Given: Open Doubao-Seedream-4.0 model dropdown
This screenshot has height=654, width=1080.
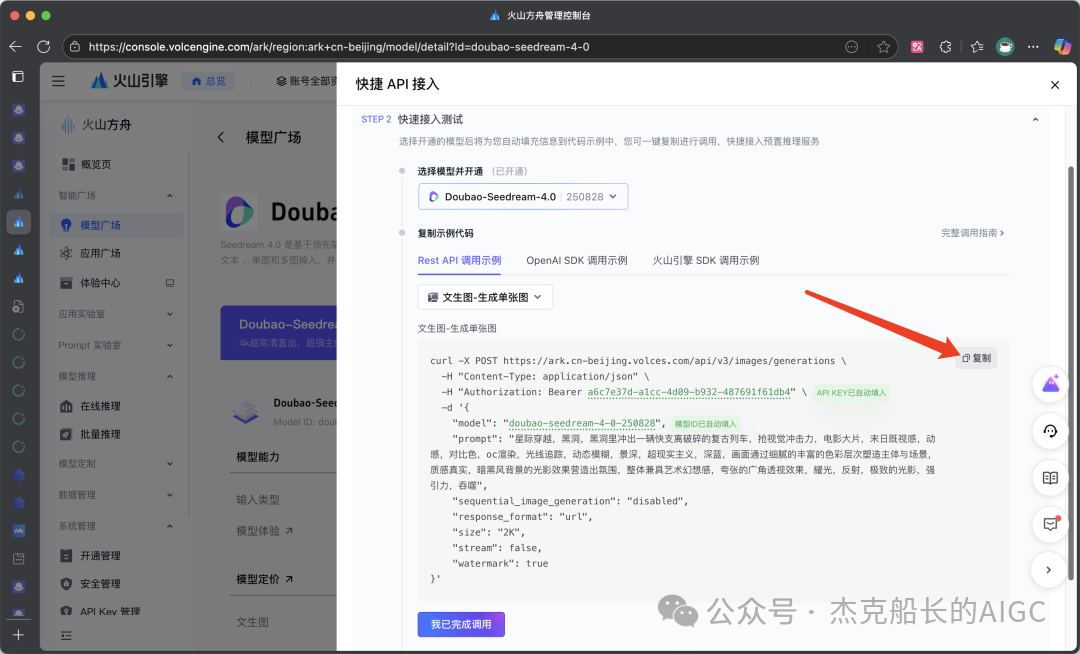Looking at the screenshot, I should click(523, 197).
